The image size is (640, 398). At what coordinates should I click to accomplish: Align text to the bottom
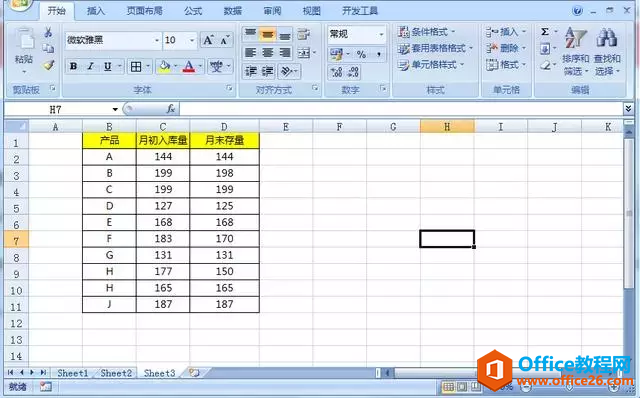coord(285,35)
